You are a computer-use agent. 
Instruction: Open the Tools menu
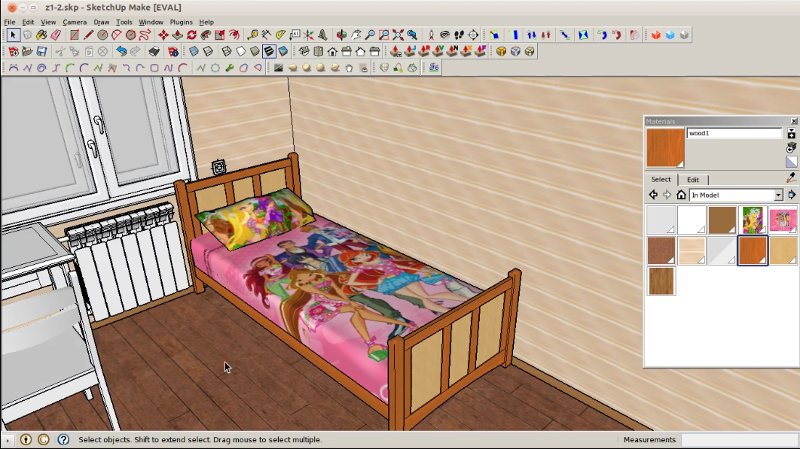point(124,22)
